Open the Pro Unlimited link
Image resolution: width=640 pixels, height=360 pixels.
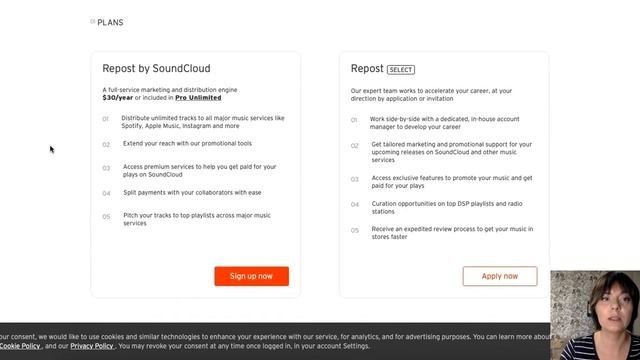point(198,98)
